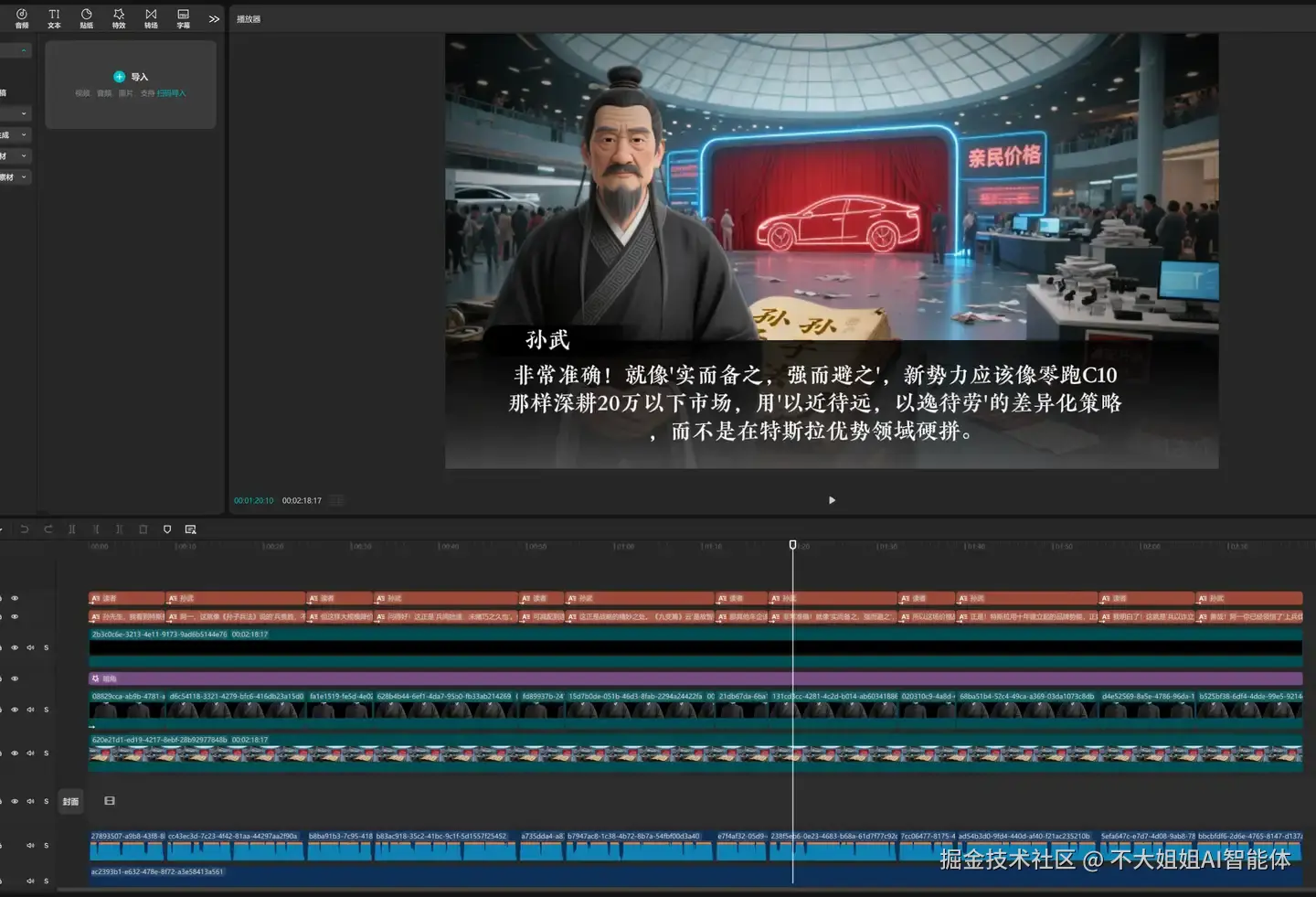Click the caption list icon after the shield
Viewport: 1316px width, 897px height.
tap(191, 529)
